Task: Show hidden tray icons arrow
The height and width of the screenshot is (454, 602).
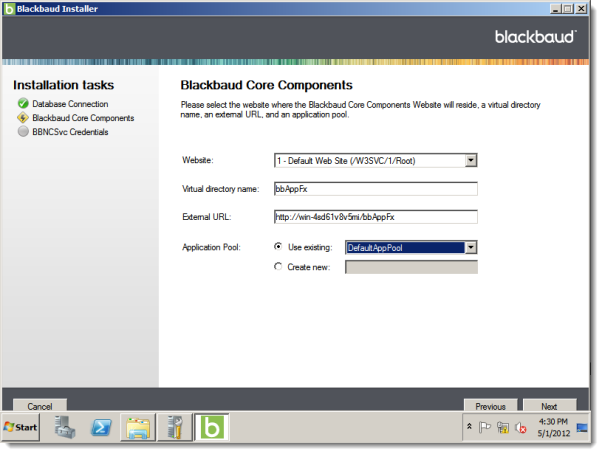Action: tap(469, 426)
